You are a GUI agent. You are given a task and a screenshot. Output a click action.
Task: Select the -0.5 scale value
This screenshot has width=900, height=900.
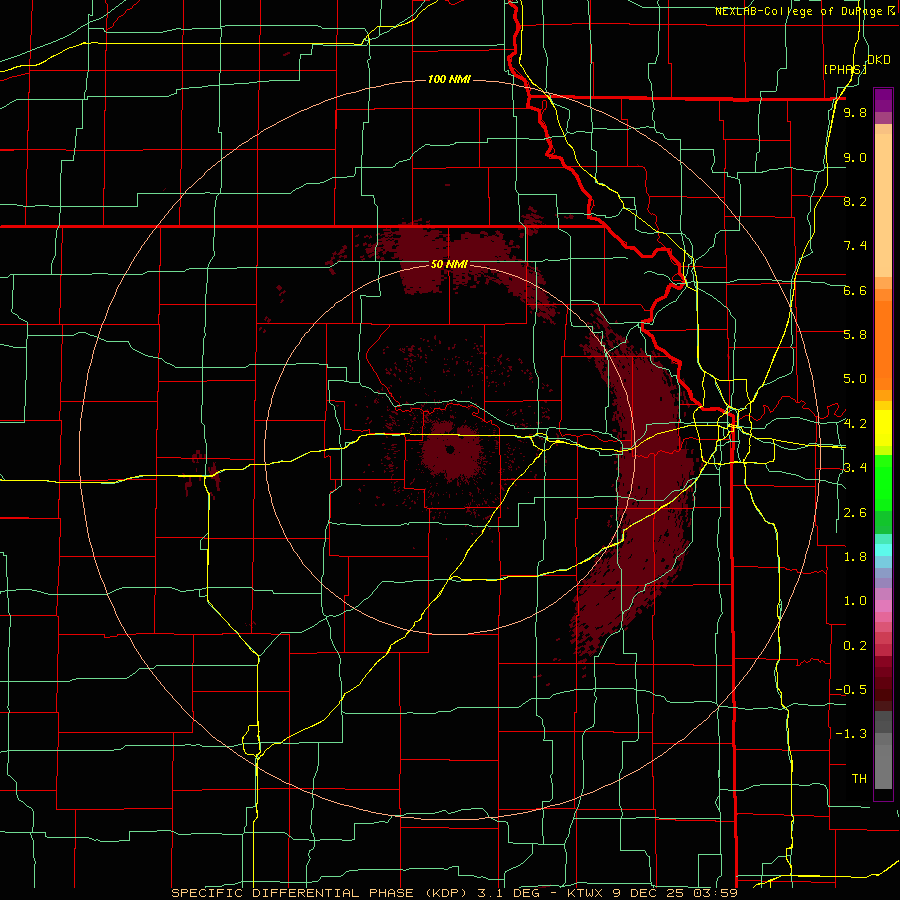click(x=851, y=690)
